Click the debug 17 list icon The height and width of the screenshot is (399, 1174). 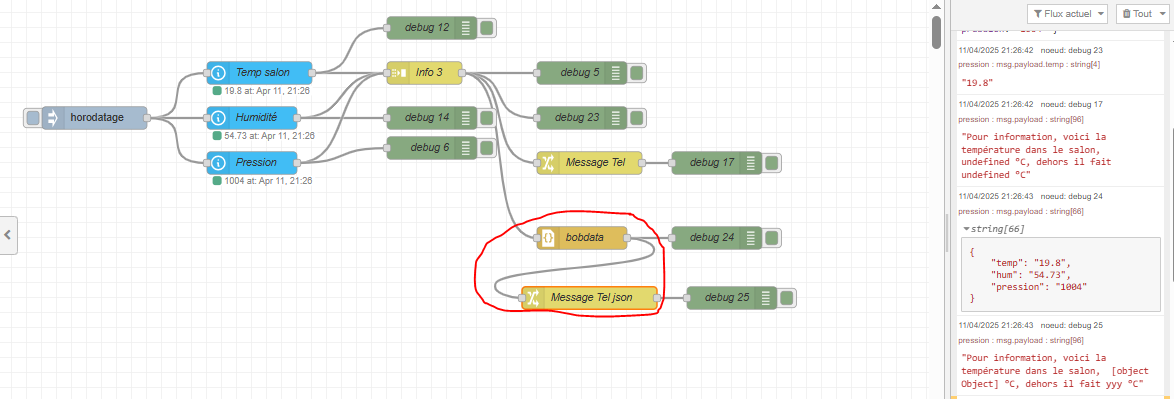click(750, 162)
